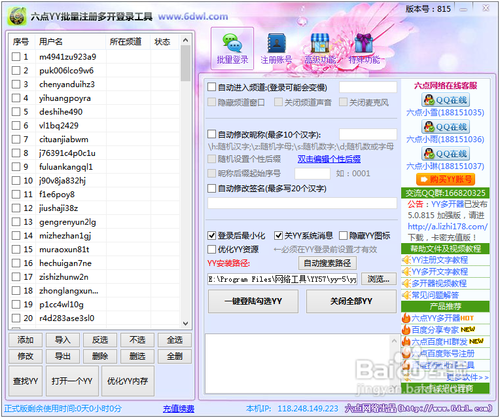Click 自动搜索路径 button
Viewport: 500px width, 418px height.
pos(327,263)
